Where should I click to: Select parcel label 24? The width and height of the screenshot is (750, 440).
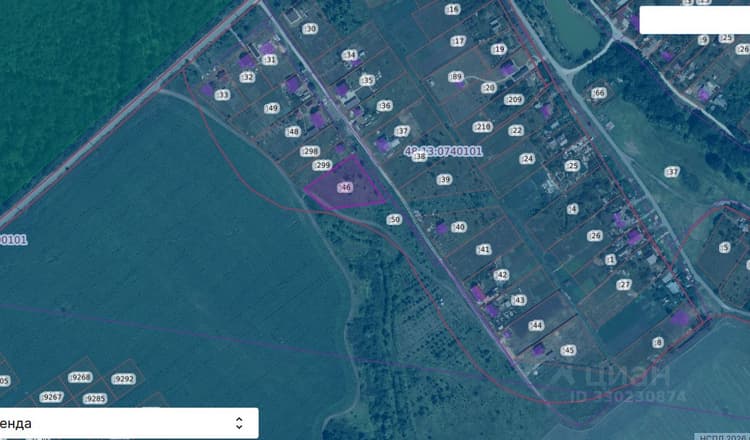coord(527,159)
